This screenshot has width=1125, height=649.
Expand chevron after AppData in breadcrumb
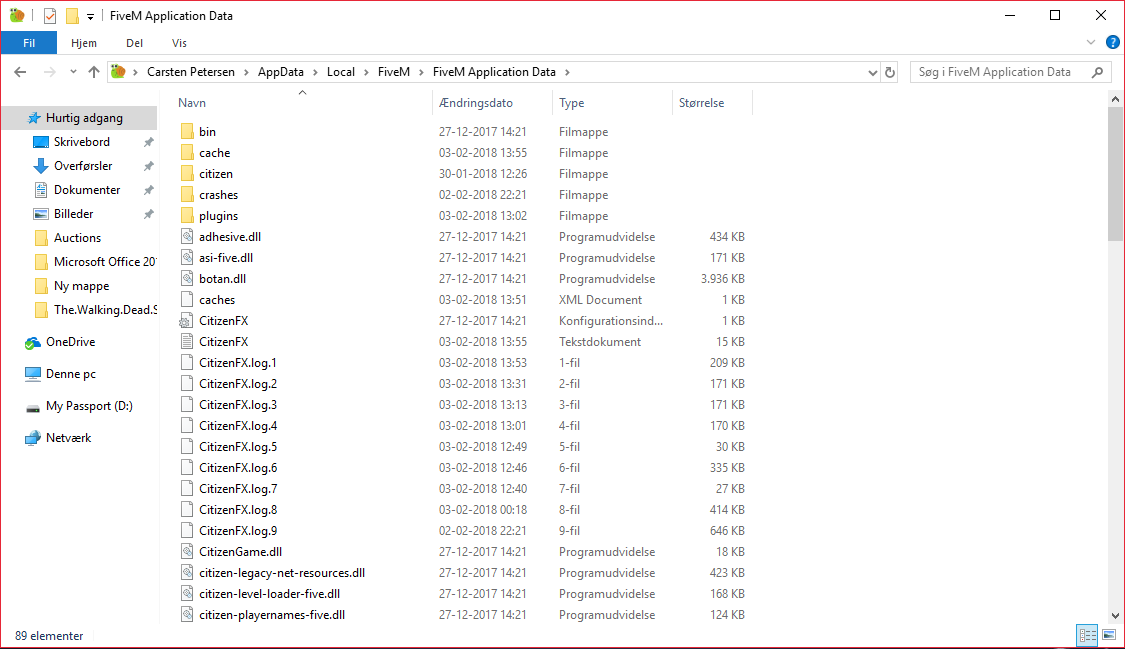coord(315,72)
